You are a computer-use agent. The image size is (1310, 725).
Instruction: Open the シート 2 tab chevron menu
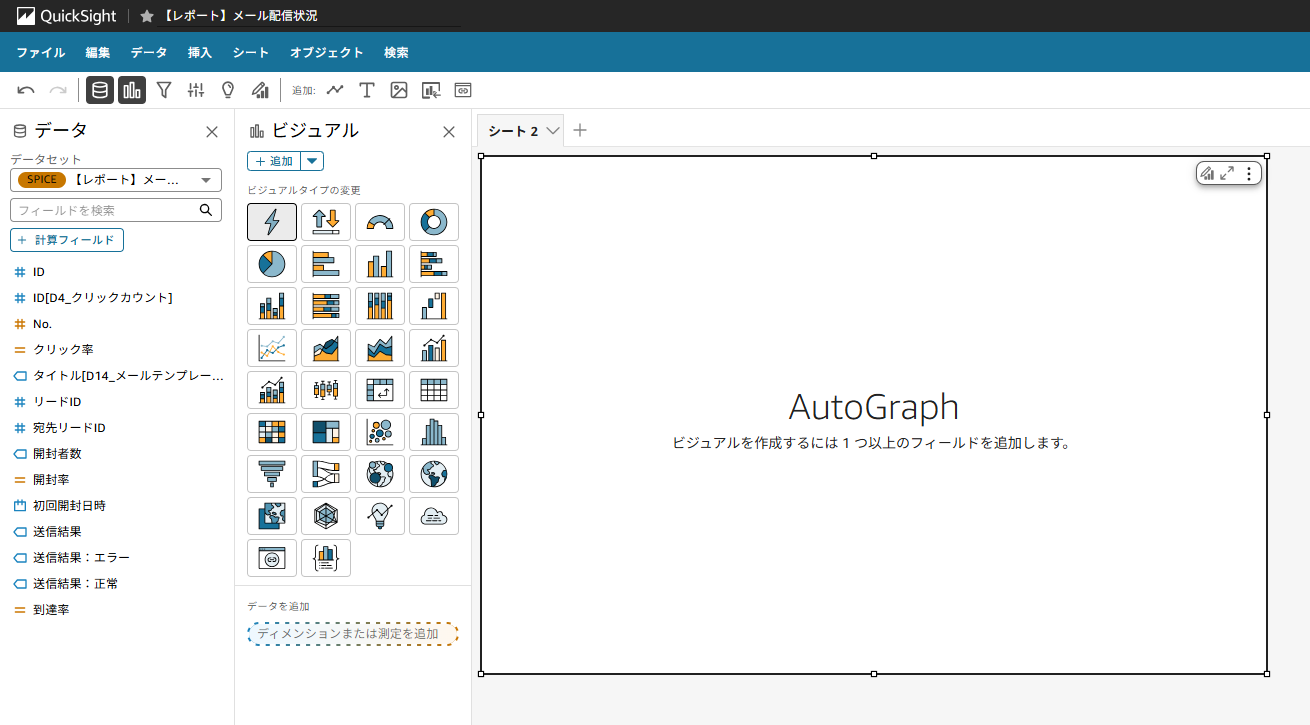pyautogui.click(x=552, y=131)
